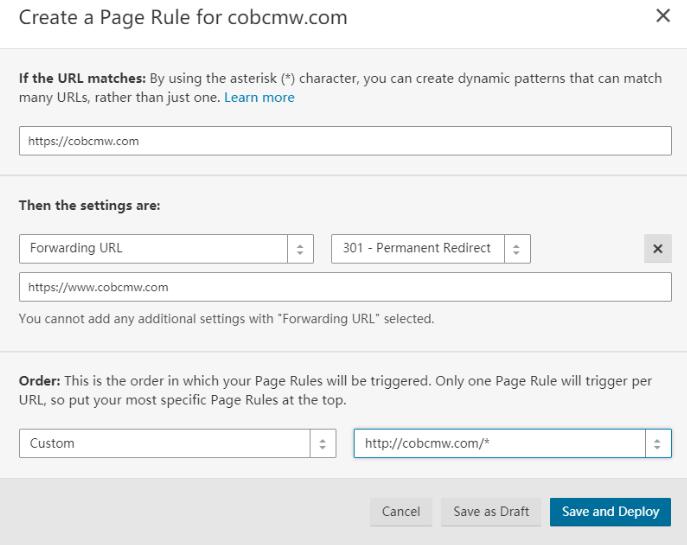The width and height of the screenshot is (687, 545).
Task: Remove the Forwarding URL setting row
Action: pos(657,250)
